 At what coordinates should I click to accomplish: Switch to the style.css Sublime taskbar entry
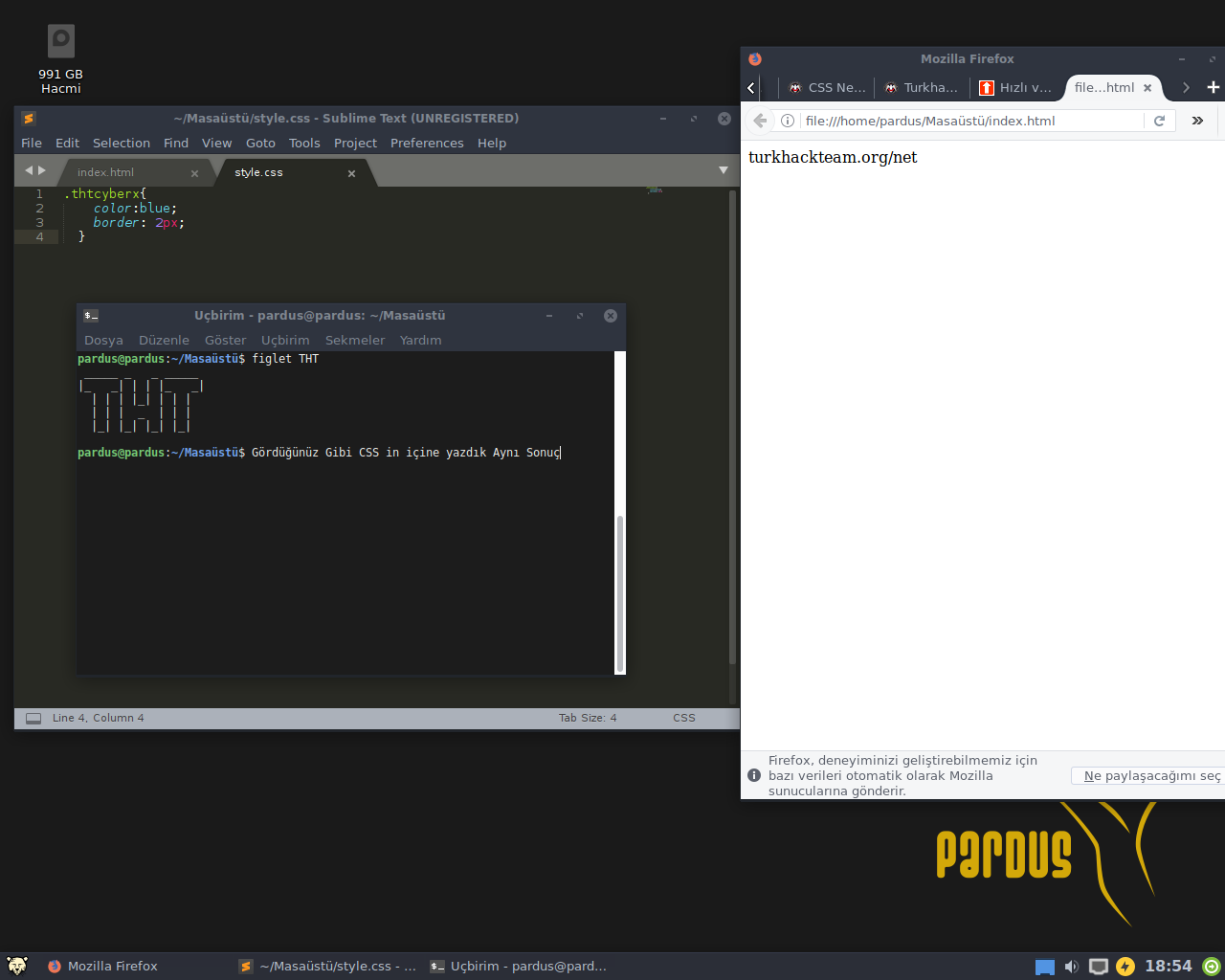[x=328, y=967]
